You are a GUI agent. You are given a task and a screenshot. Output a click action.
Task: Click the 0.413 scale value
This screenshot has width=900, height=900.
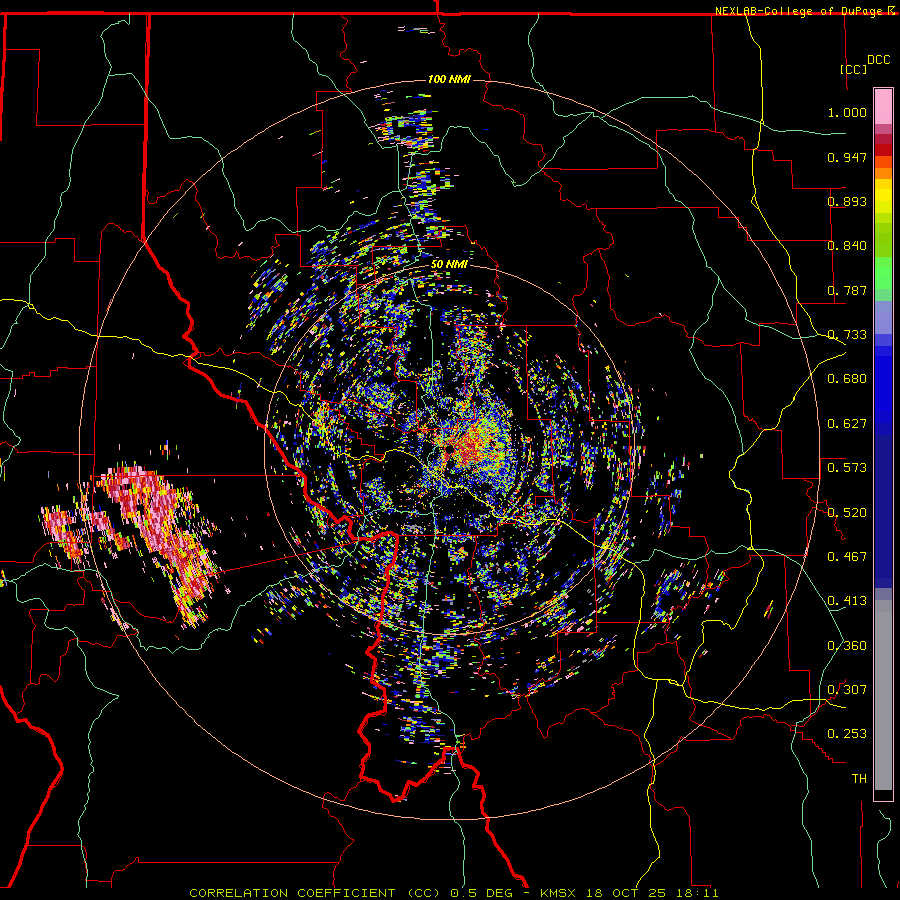point(847,601)
